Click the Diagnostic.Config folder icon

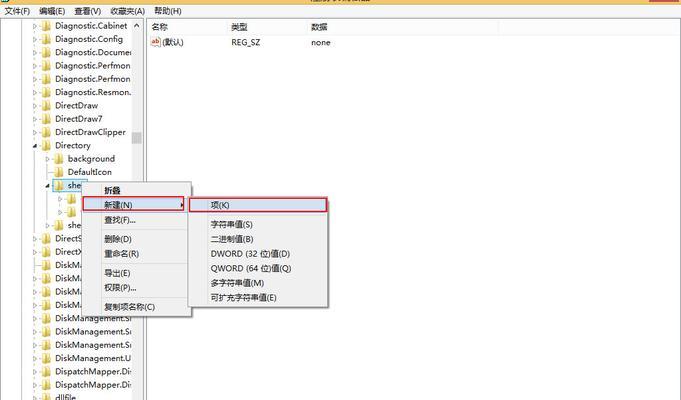click(x=46, y=39)
